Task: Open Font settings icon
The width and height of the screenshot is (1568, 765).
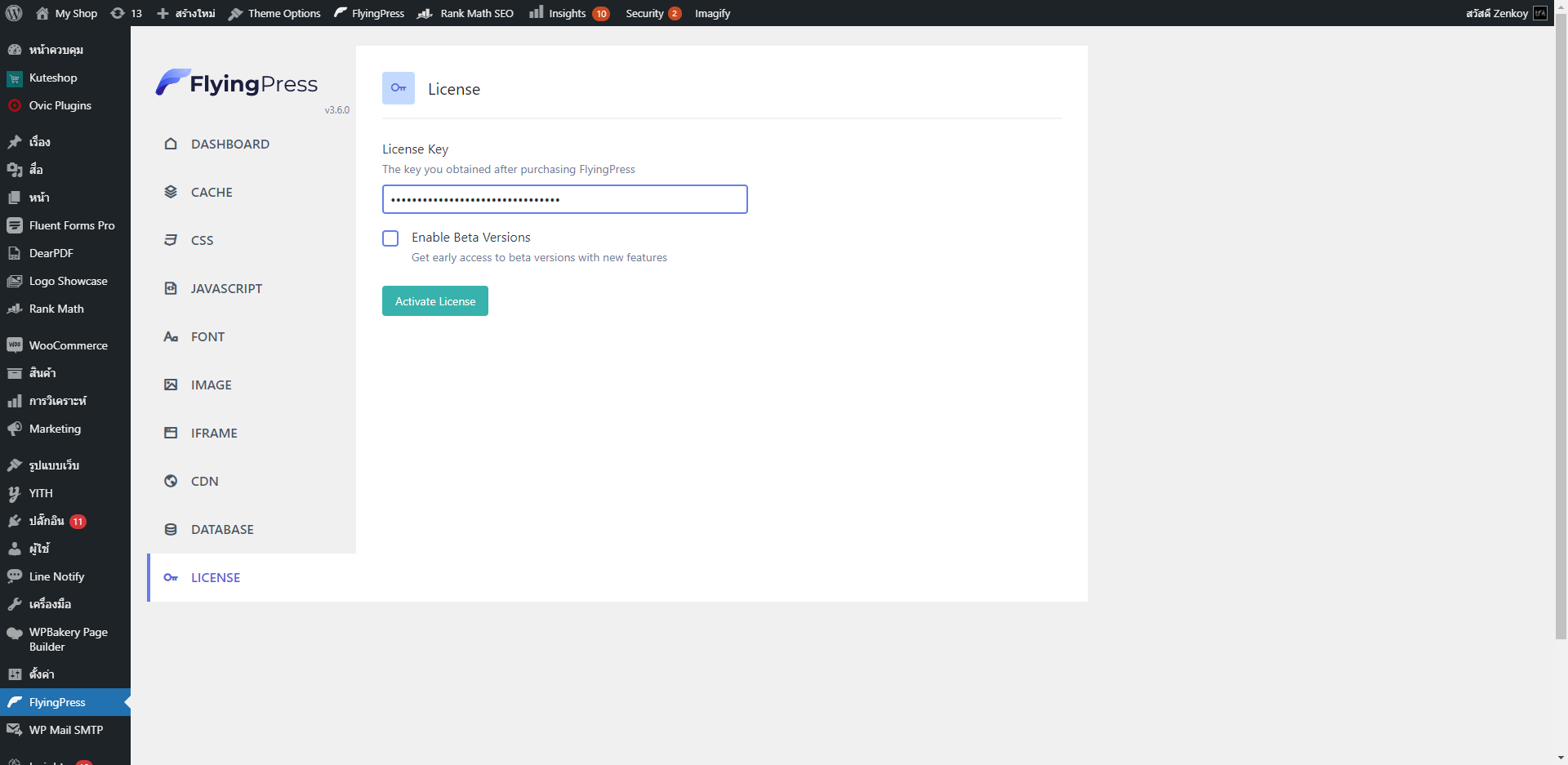Action: 171,336
